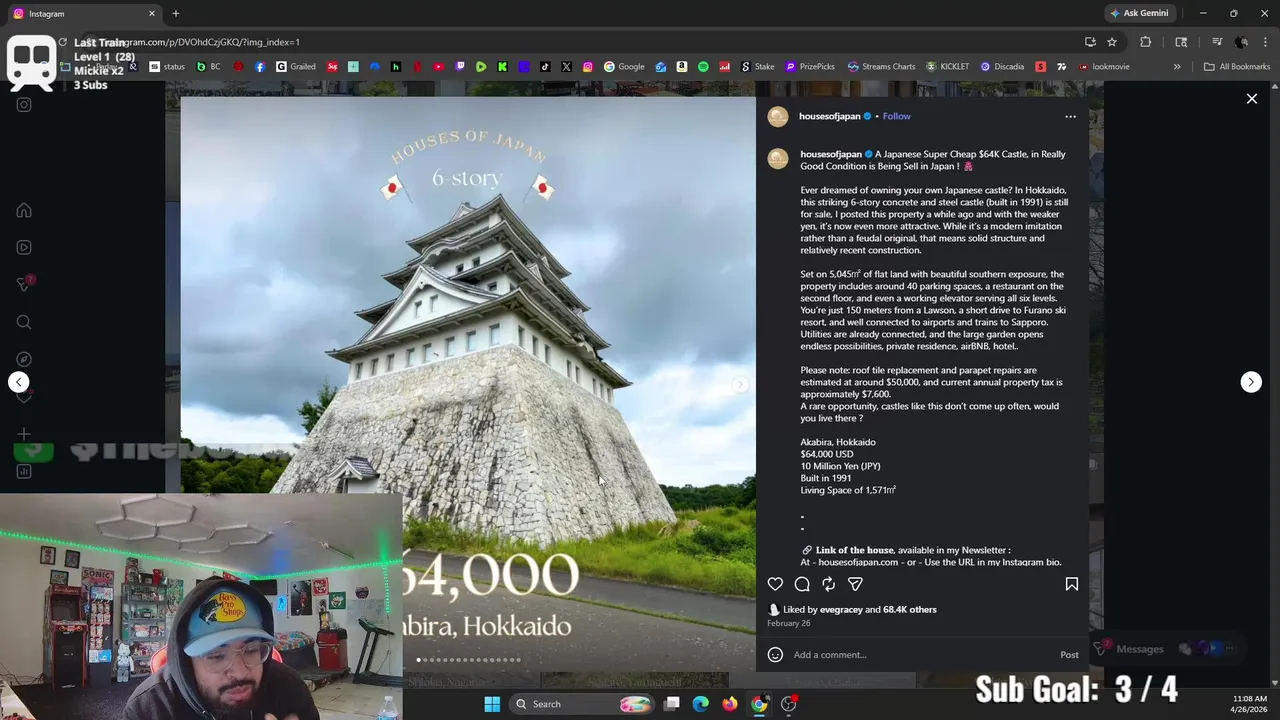Open Discadia bookmark

(1002, 67)
